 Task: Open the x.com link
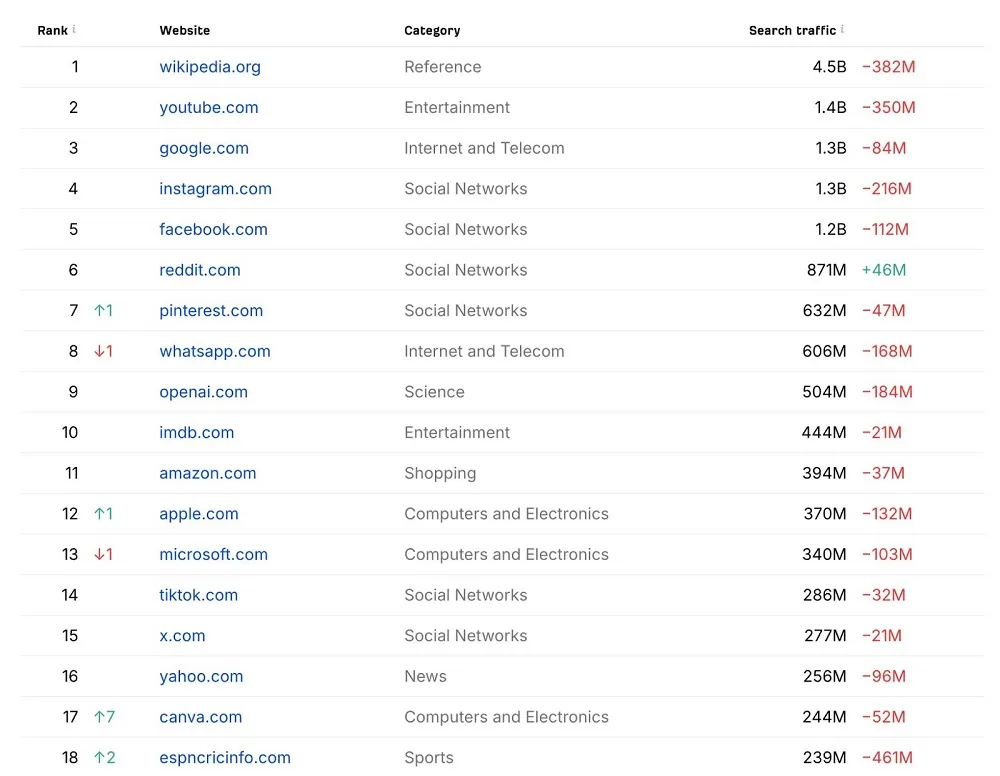[182, 636]
